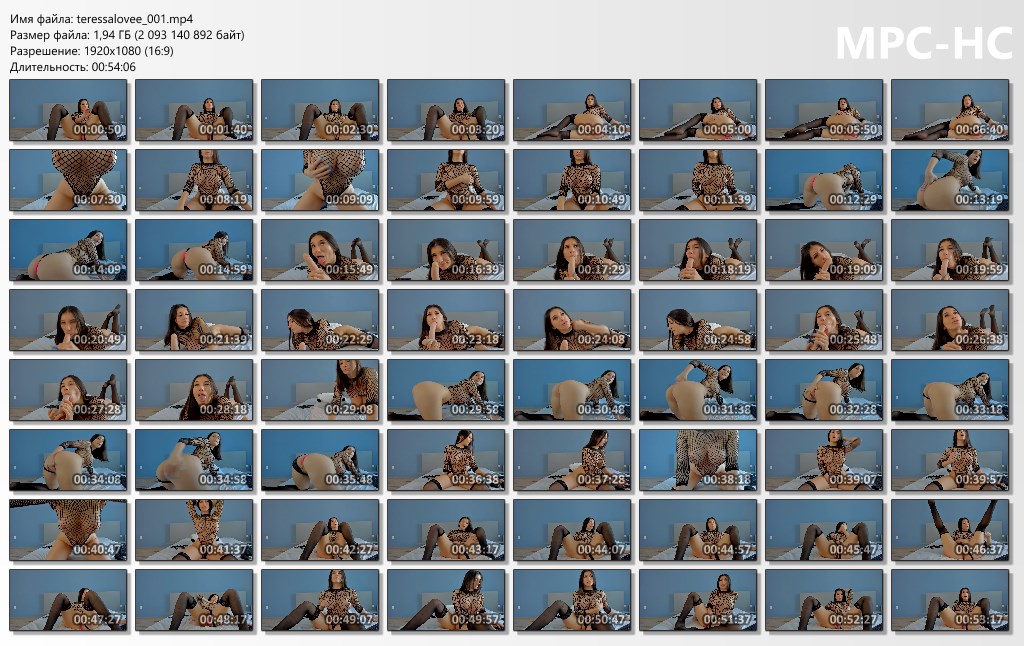Choose the frame stamped 00:19:59
This screenshot has height=646, width=1024.
(950, 250)
